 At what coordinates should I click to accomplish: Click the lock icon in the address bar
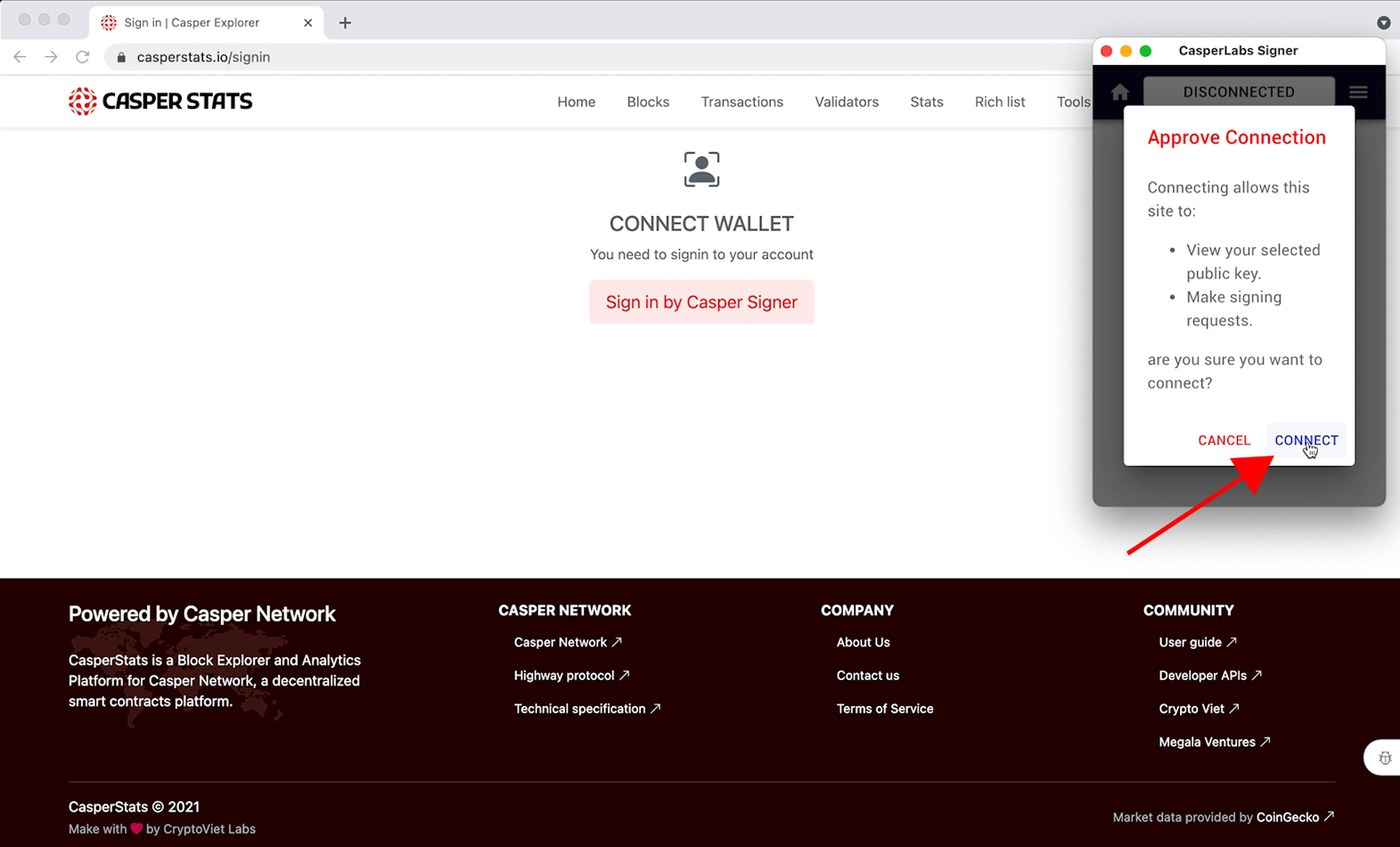click(121, 57)
